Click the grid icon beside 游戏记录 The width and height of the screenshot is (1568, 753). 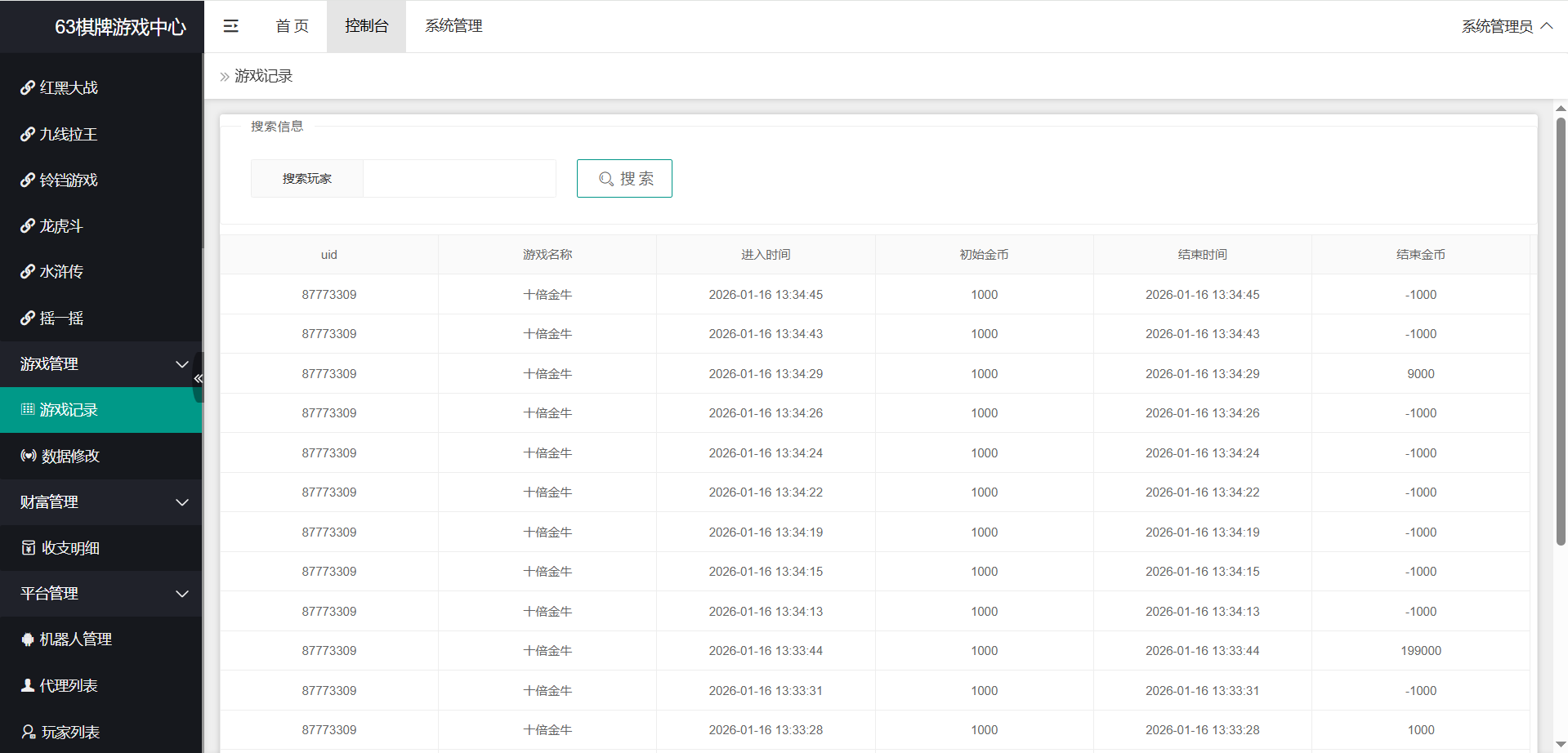pos(28,409)
